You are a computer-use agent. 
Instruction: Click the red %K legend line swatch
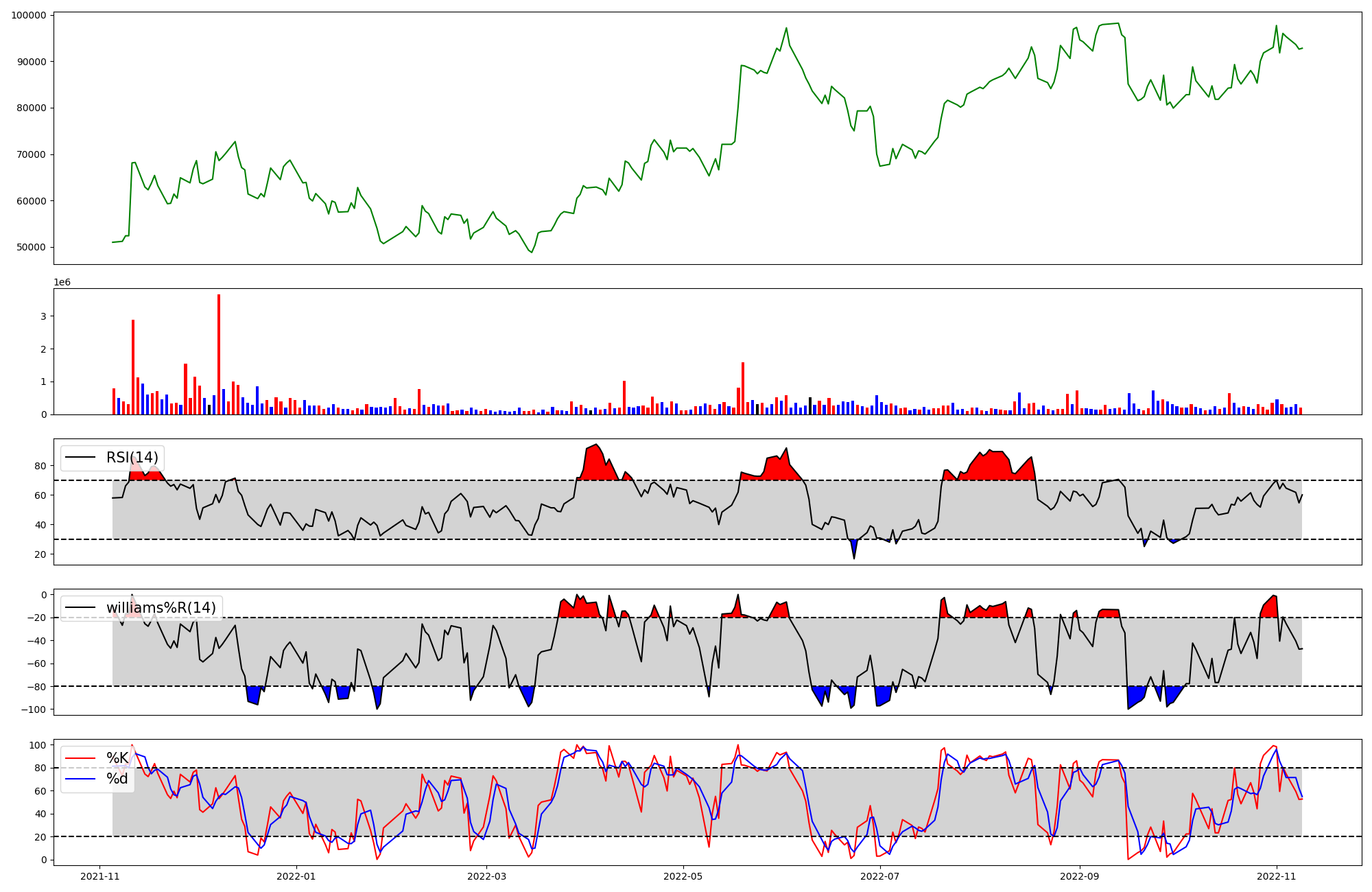pos(80,758)
